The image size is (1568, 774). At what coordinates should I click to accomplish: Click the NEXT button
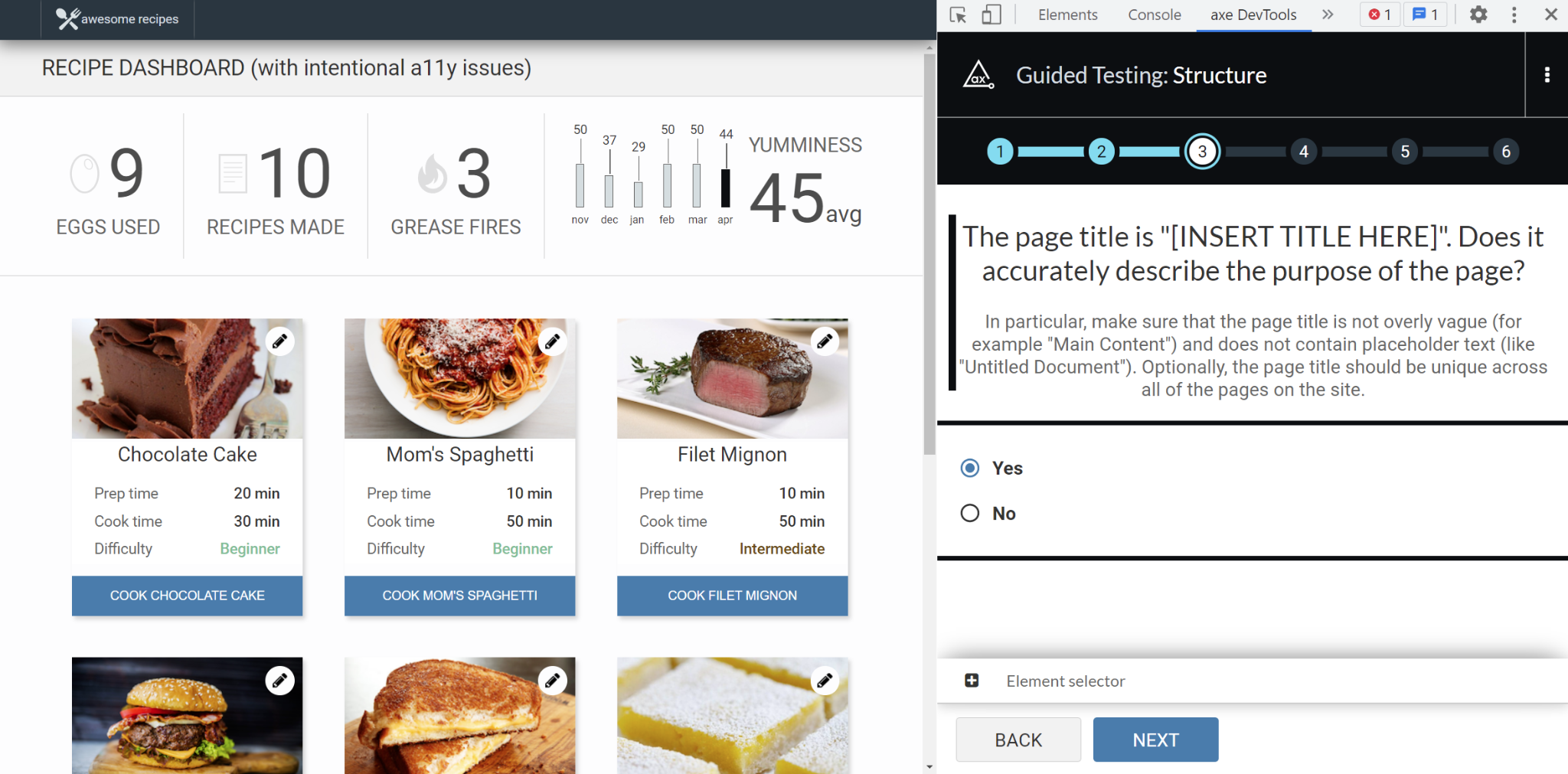pos(1155,739)
